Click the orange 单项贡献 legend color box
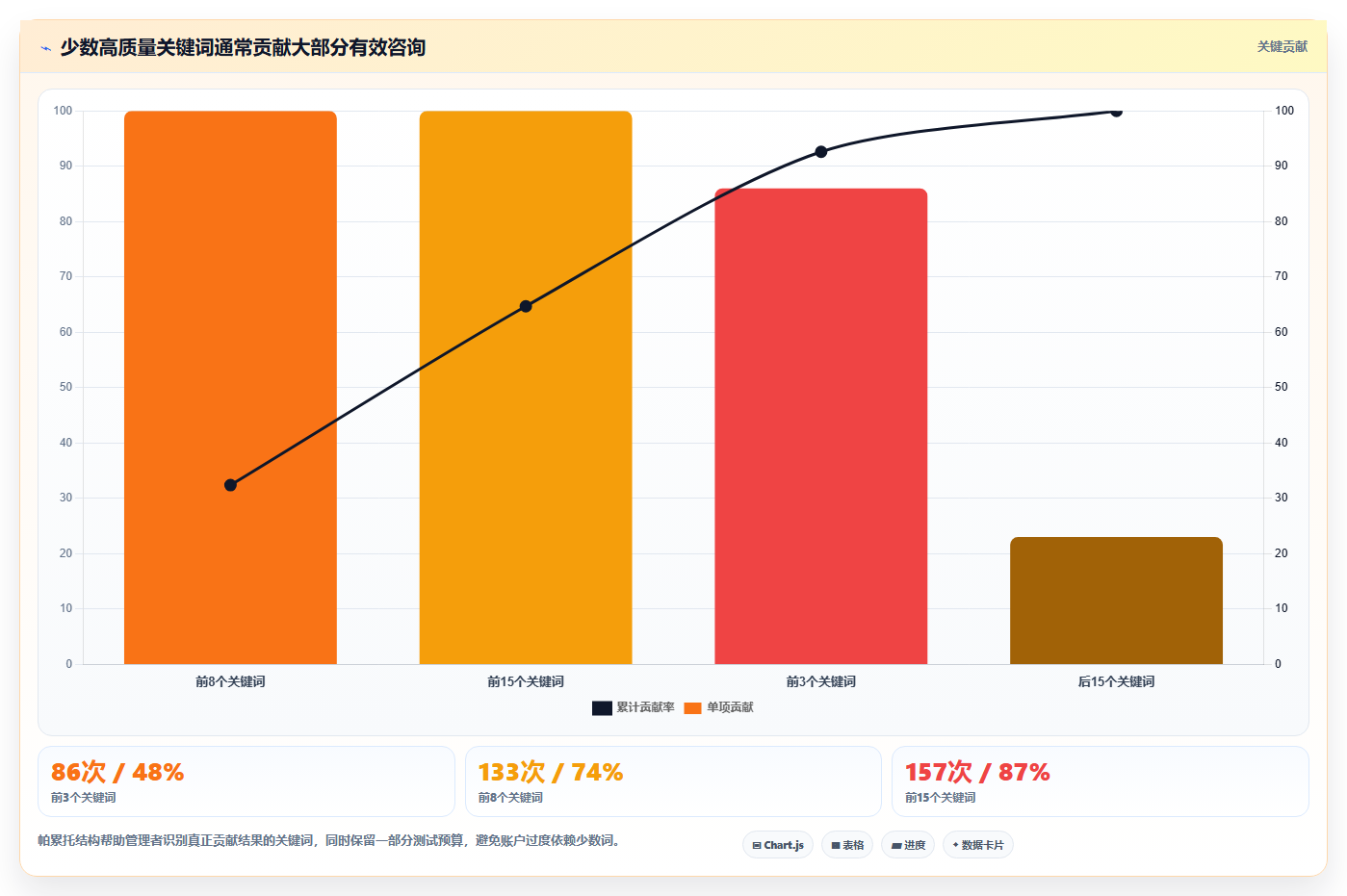The width and height of the screenshot is (1347, 896). pos(692,708)
